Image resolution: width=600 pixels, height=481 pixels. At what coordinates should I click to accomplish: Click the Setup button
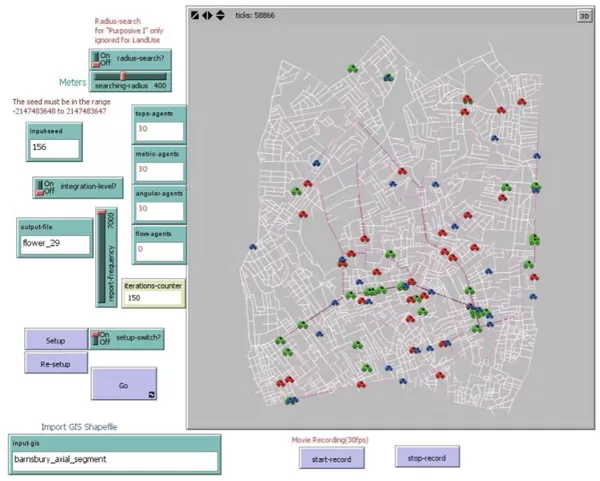click(x=56, y=340)
